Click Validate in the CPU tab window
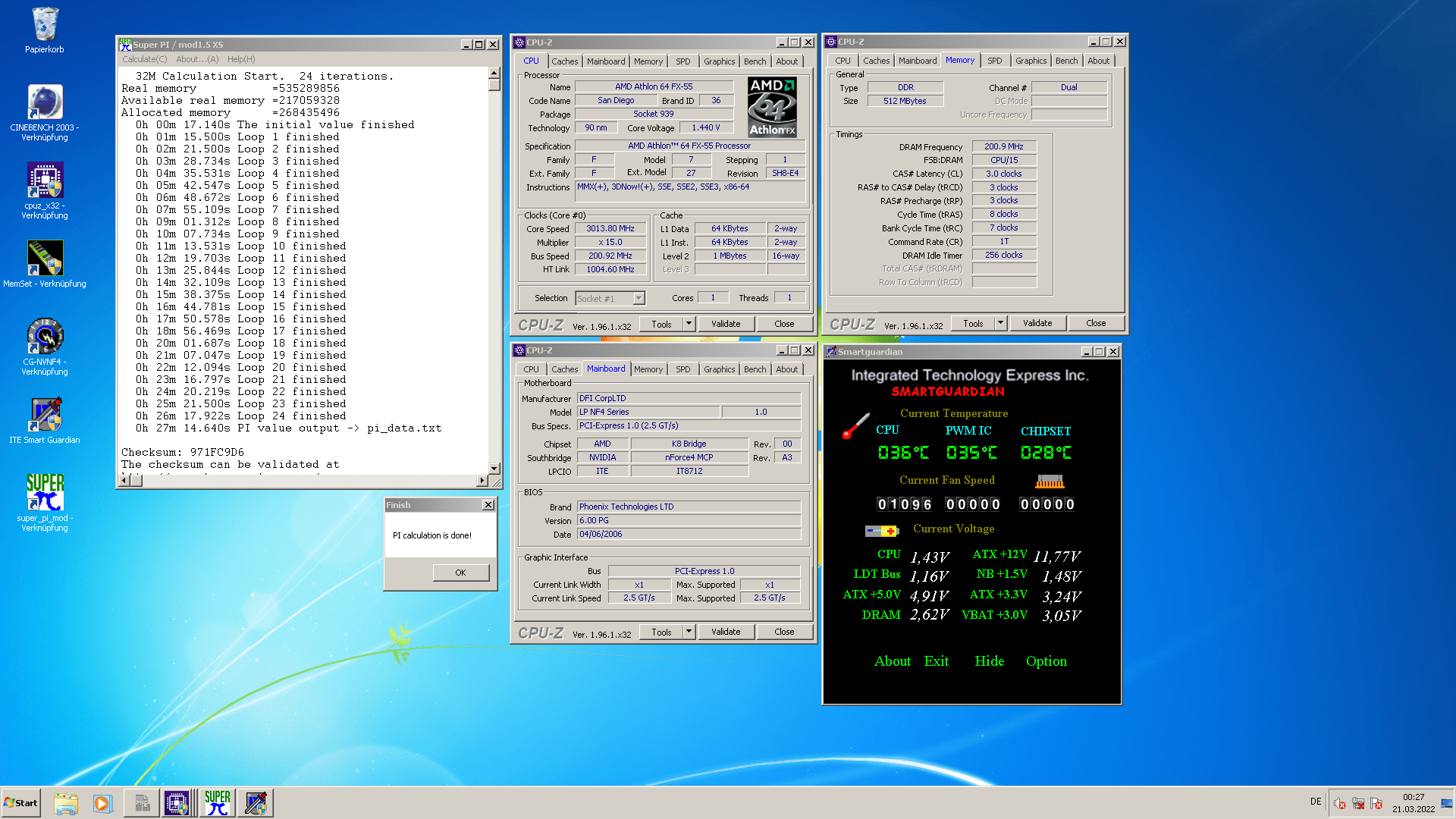 [x=726, y=324]
